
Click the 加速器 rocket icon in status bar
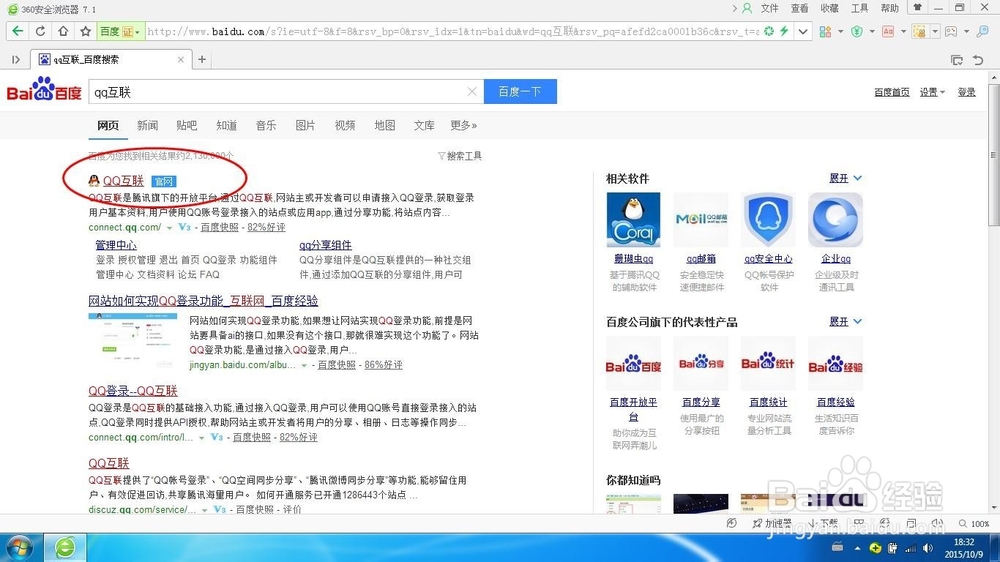point(772,523)
